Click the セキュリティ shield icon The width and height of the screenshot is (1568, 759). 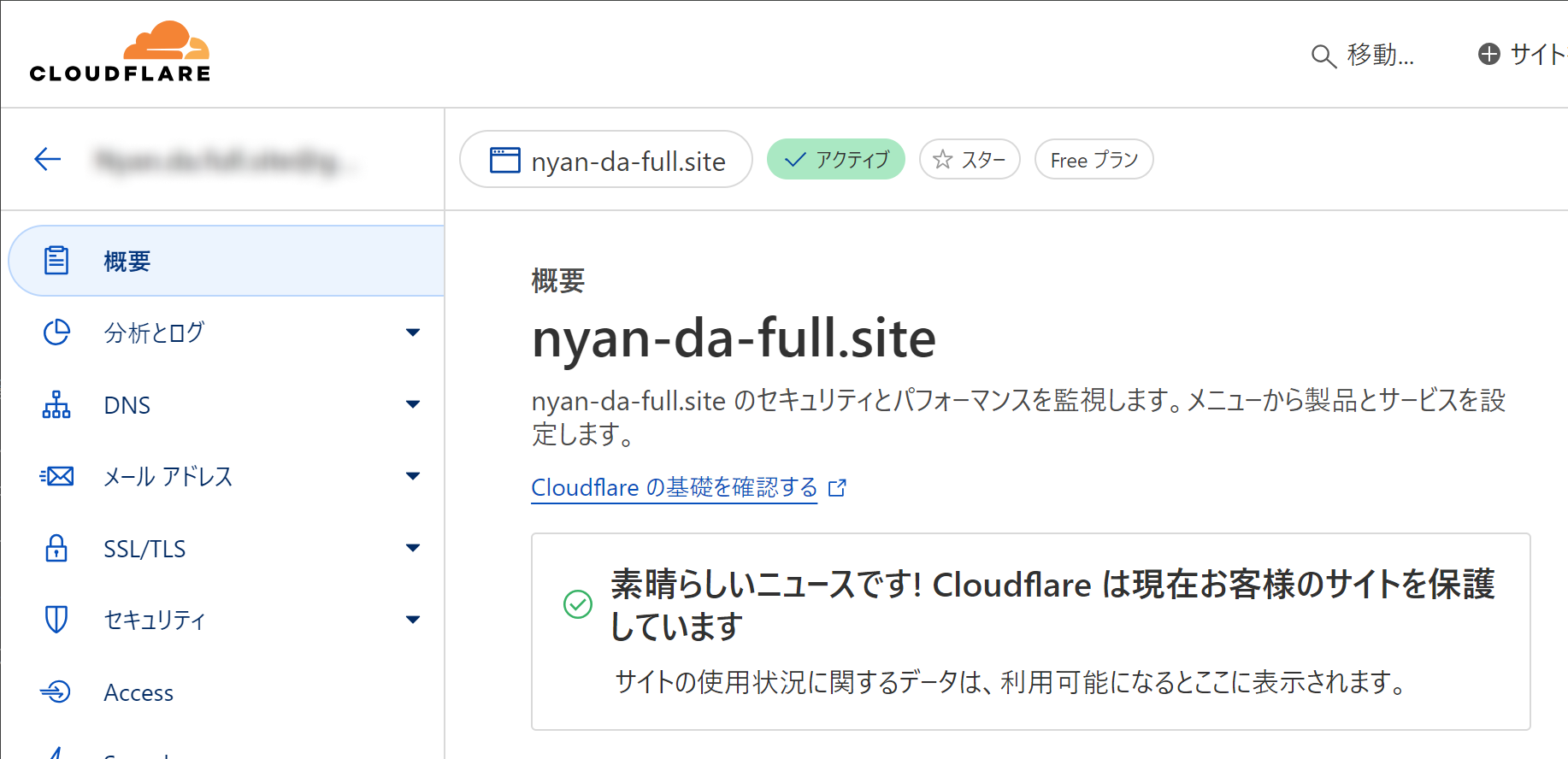pos(56,620)
